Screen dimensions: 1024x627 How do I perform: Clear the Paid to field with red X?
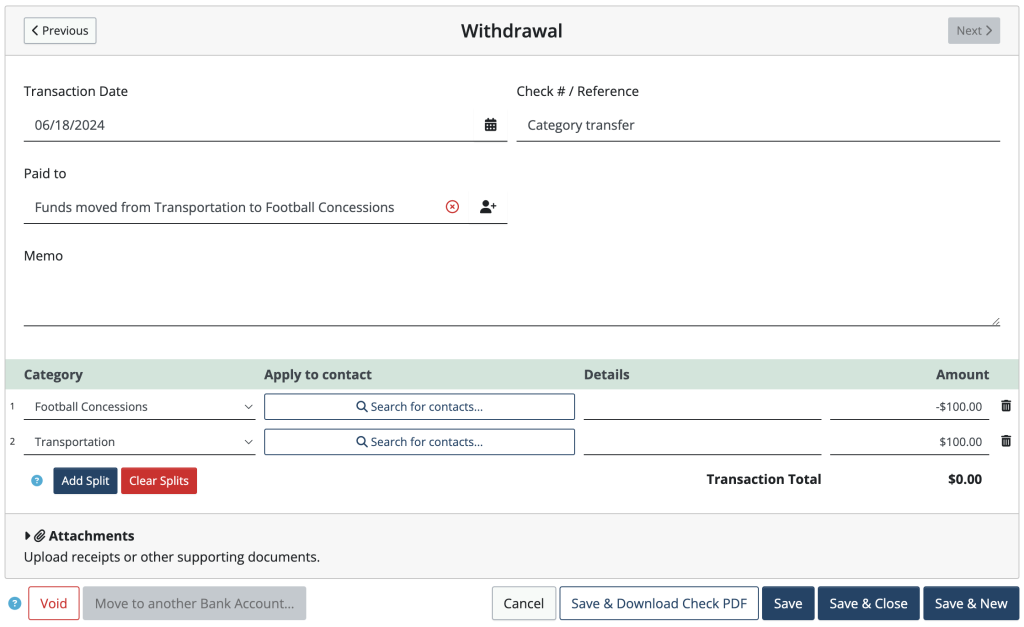pos(452,207)
